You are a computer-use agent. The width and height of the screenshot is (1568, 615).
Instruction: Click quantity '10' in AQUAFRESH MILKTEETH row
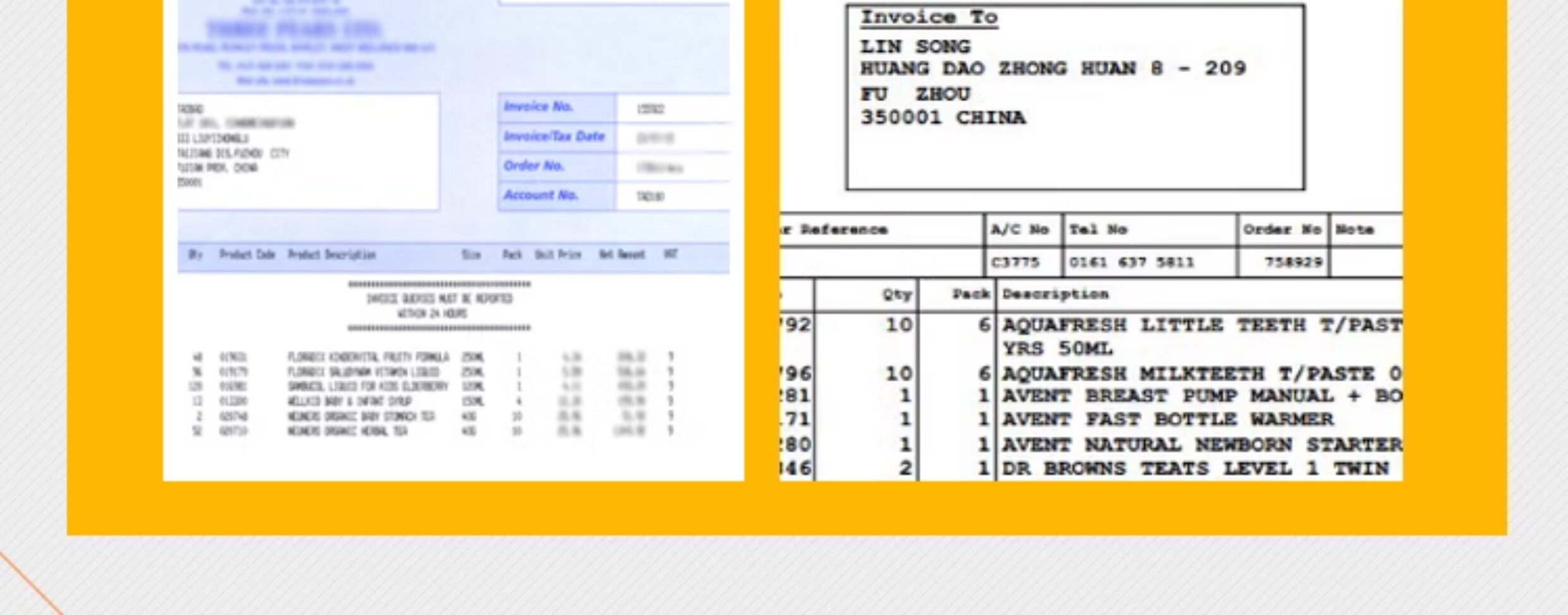898,374
